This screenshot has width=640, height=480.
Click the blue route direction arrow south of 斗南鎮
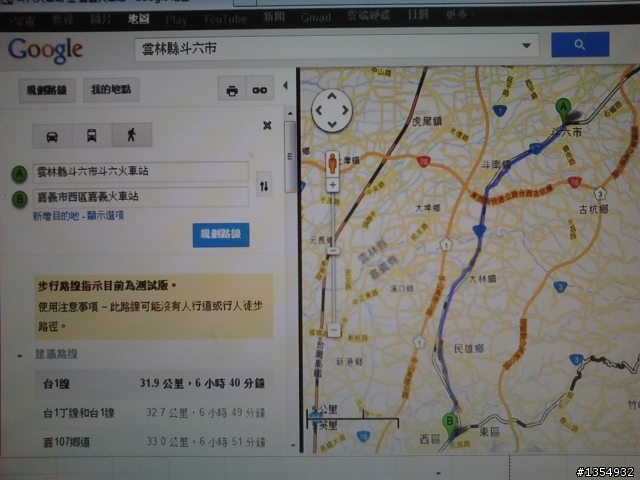[x=479, y=231]
